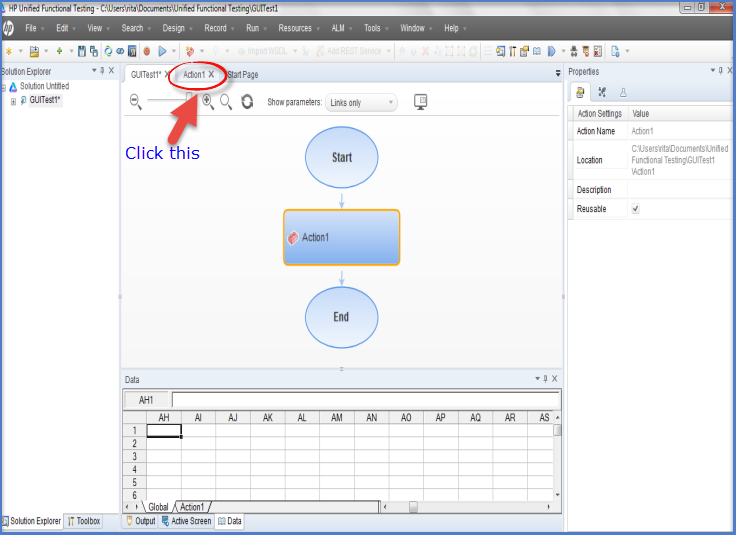The height and width of the screenshot is (535, 736).
Task: Close the Action1 document tab
Action: click(211, 74)
